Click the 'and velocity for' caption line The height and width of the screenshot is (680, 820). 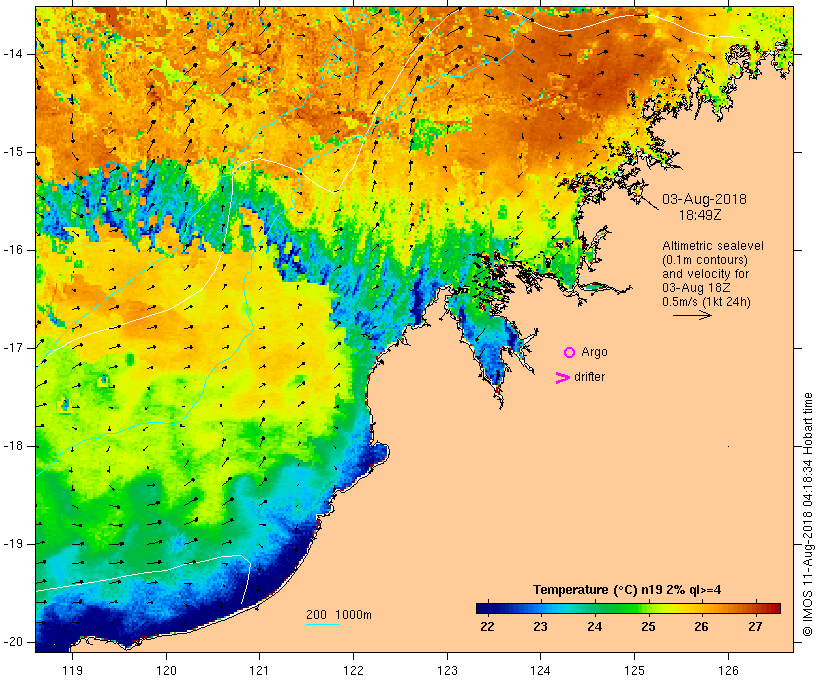click(x=705, y=274)
